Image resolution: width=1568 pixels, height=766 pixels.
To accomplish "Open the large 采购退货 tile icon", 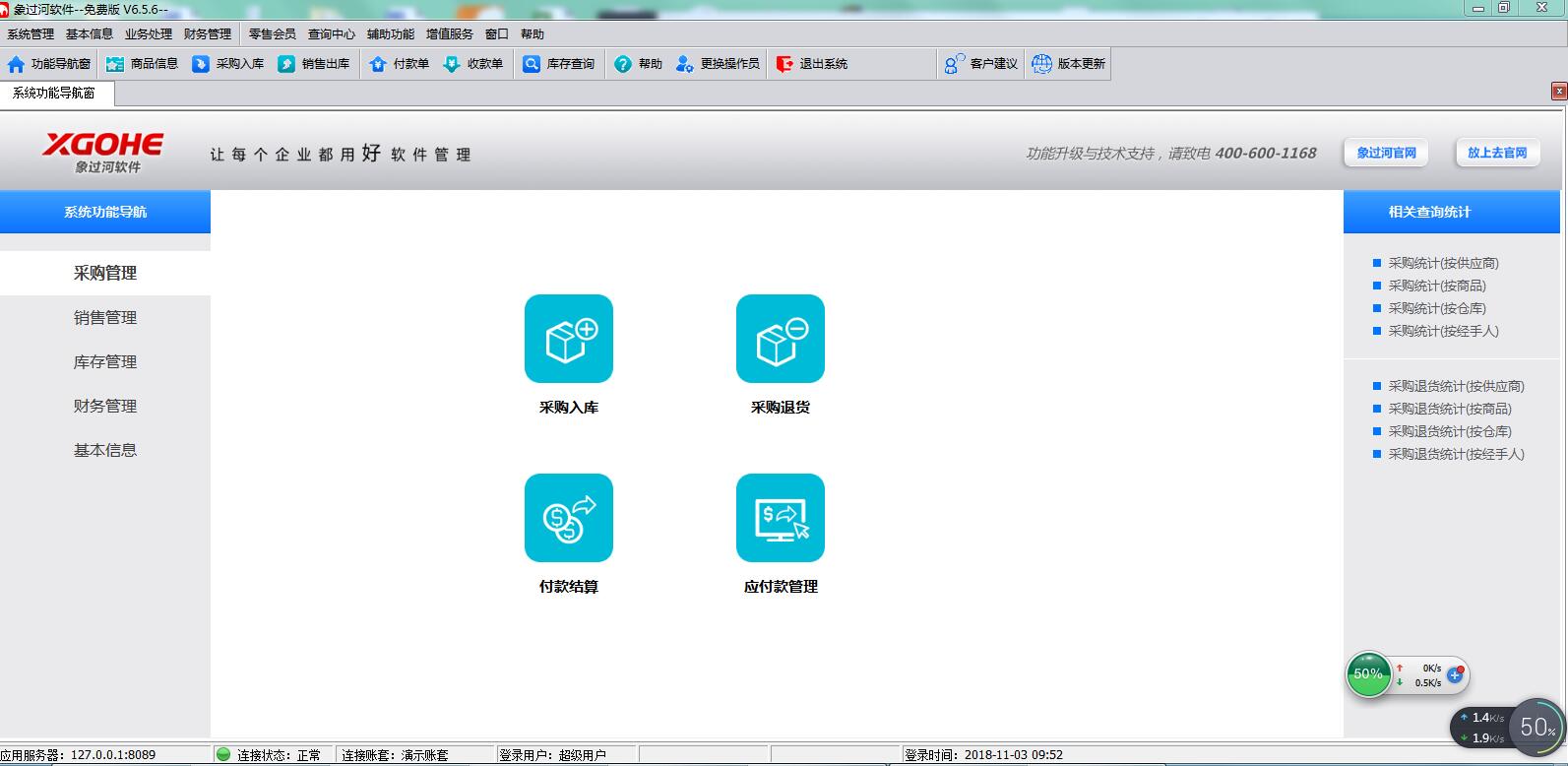I will [x=781, y=339].
